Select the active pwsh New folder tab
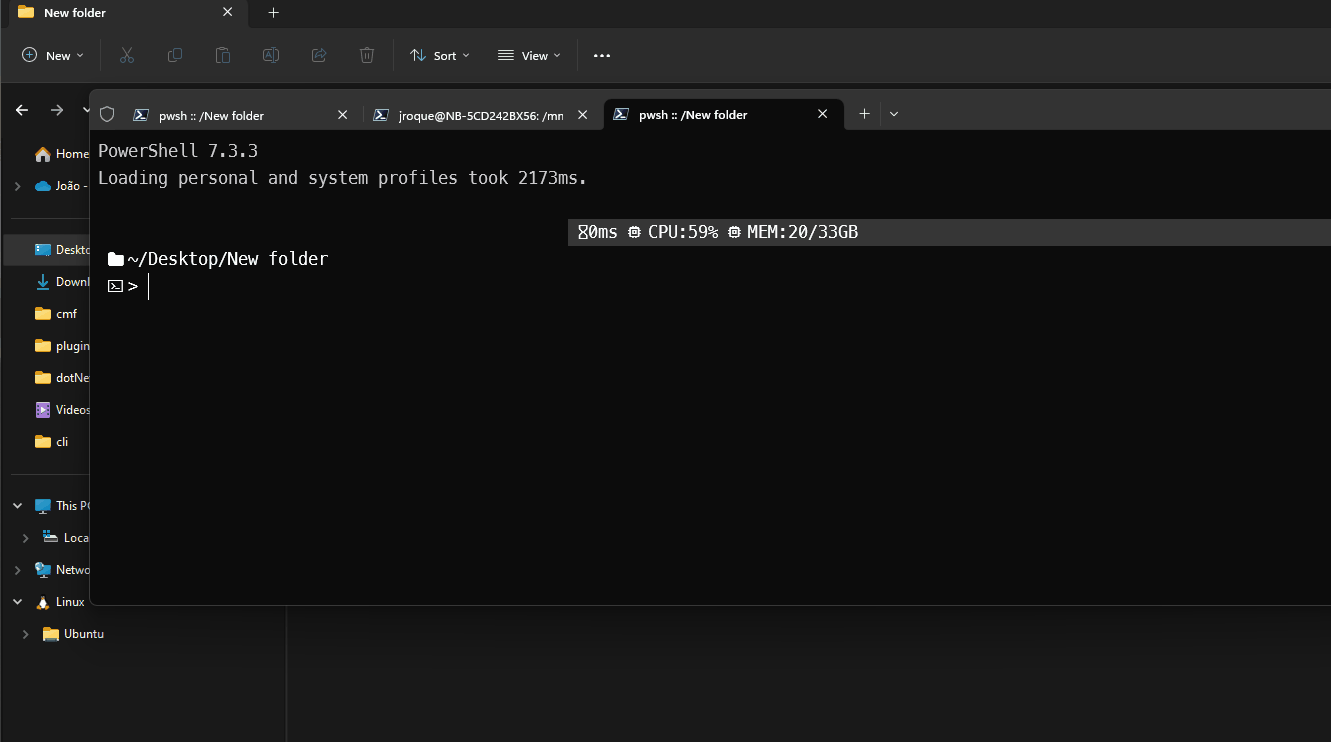Image resolution: width=1331 pixels, height=742 pixels. [722, 114]
